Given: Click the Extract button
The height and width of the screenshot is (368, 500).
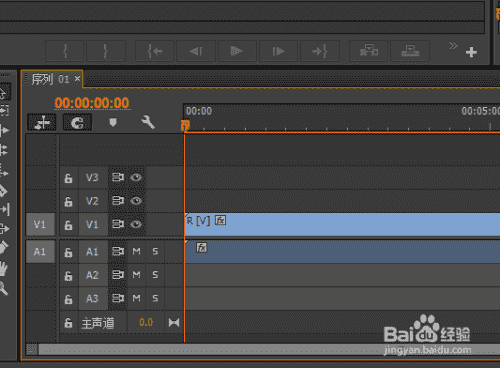Looking at the screenshot, I should click(x=410, y=51).
